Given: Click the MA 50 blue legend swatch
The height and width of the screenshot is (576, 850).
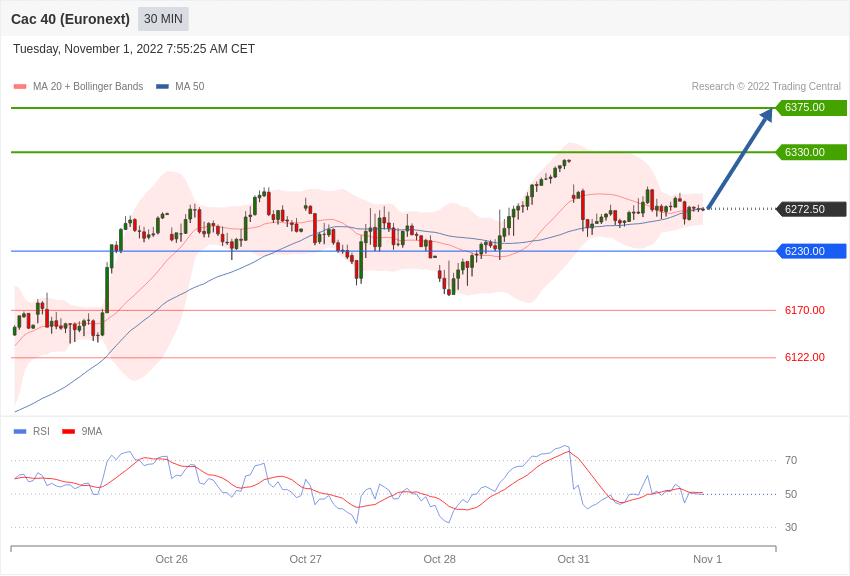Looking at the screenshot, I should coord(162,87).
